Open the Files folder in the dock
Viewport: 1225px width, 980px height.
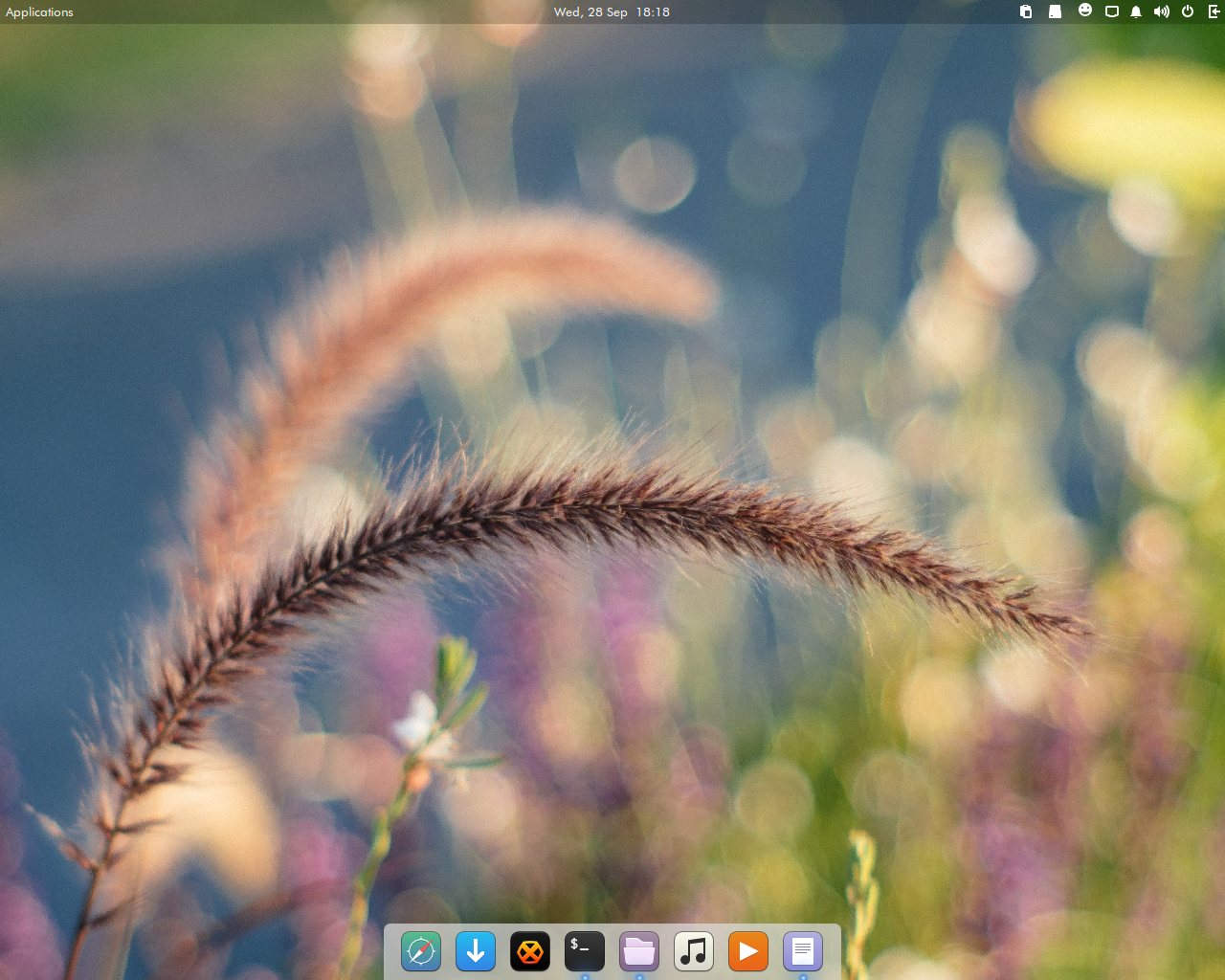[x=639, y=951]
